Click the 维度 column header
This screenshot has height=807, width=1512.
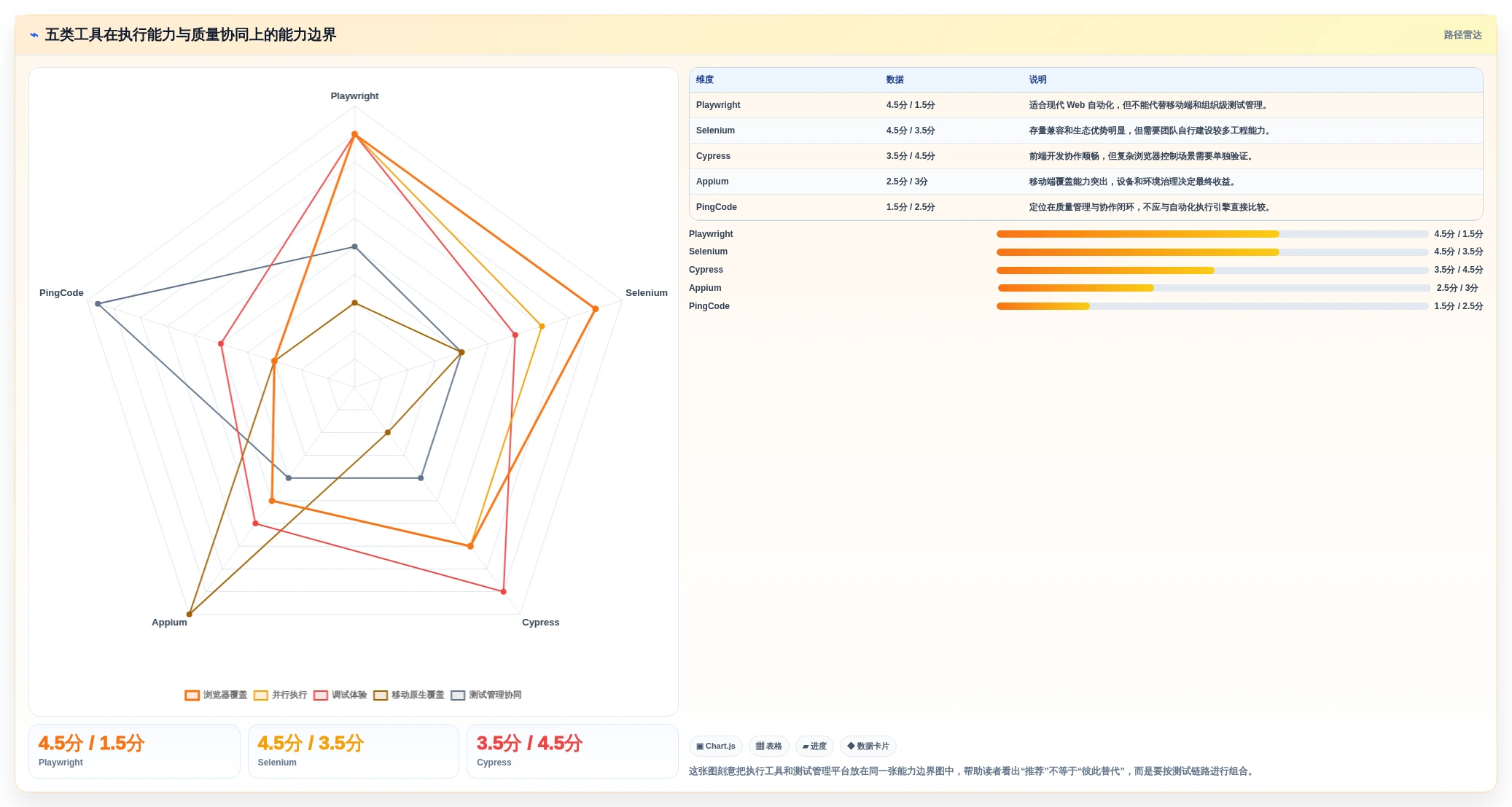point(705,79)
